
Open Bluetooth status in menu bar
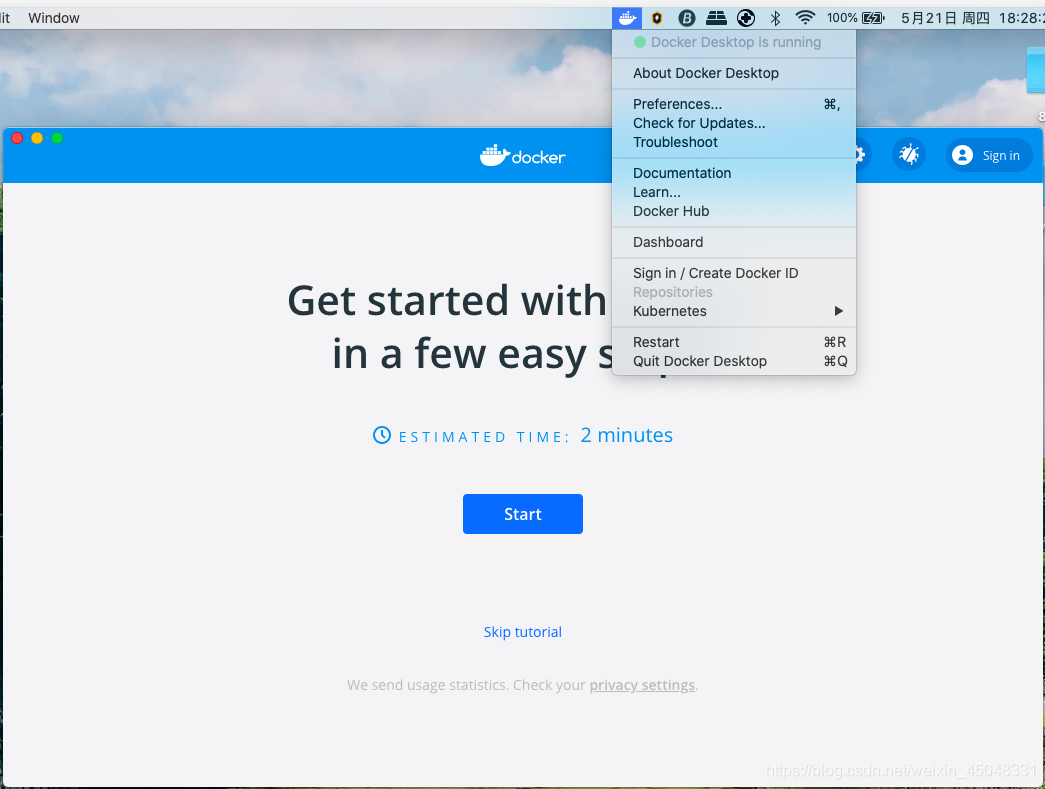(775, 18)
